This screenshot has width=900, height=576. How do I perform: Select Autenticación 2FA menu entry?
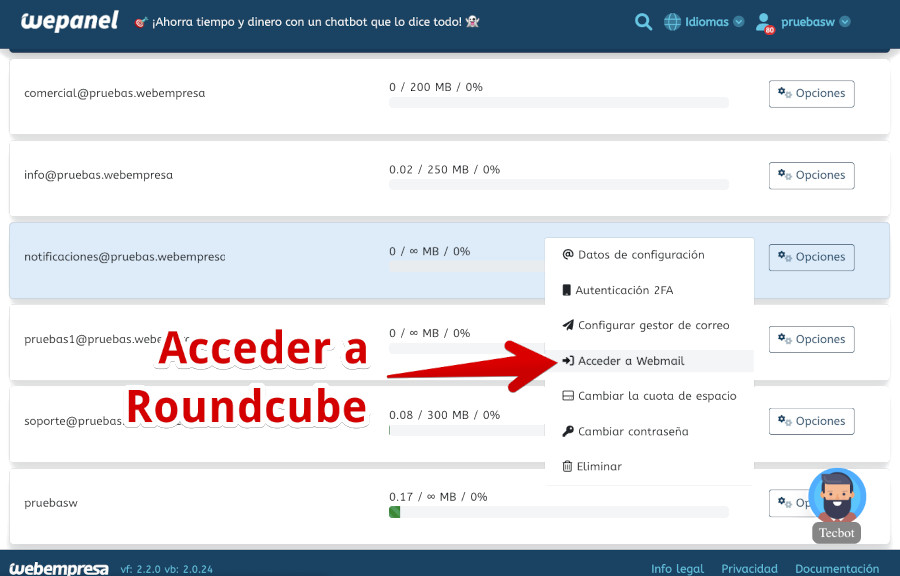649,290
